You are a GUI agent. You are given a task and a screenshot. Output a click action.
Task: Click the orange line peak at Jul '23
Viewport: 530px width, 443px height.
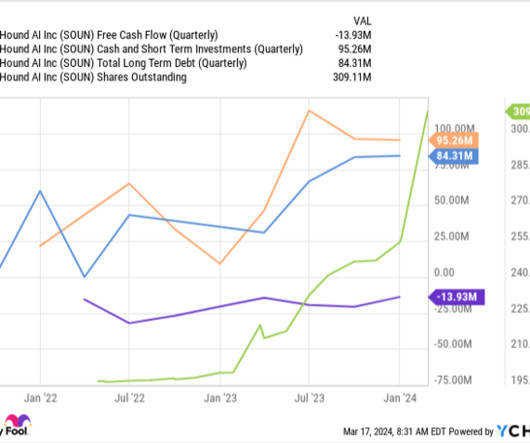click(309, 110)
